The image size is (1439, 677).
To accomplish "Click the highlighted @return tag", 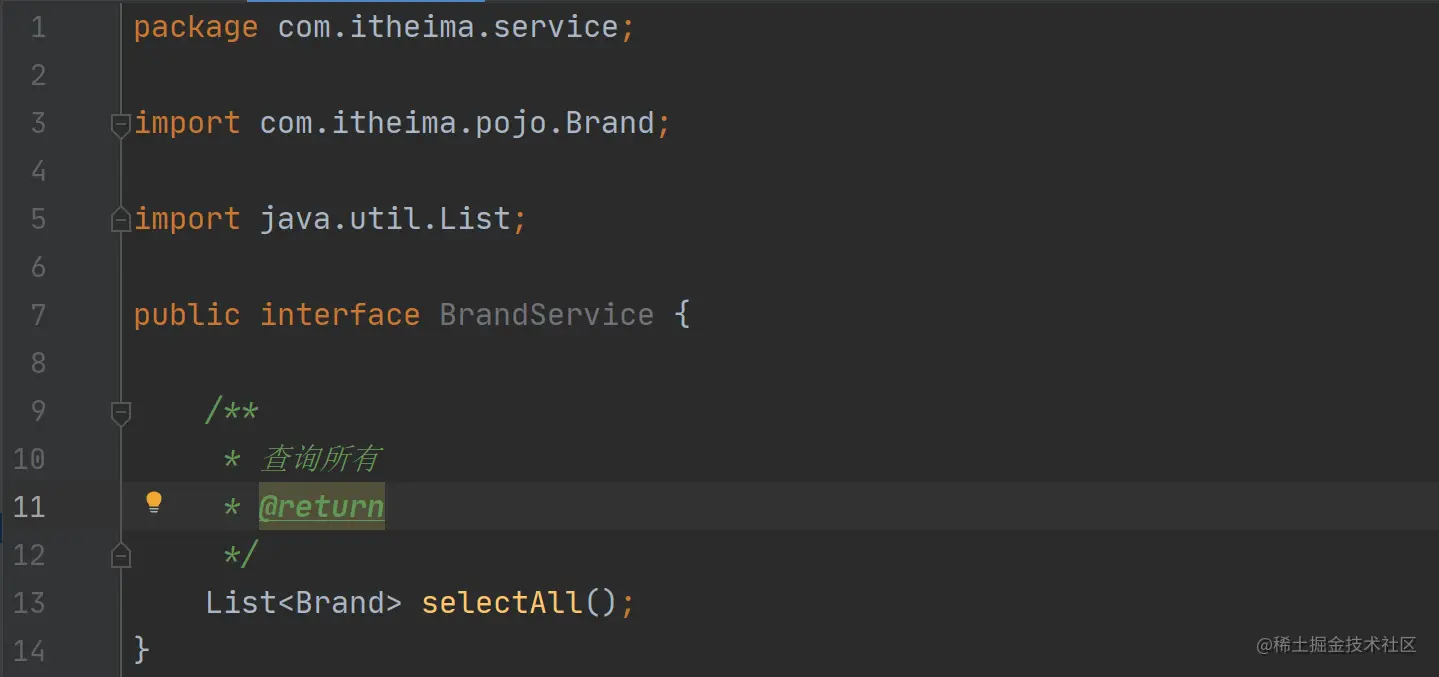I will (321, 507).
